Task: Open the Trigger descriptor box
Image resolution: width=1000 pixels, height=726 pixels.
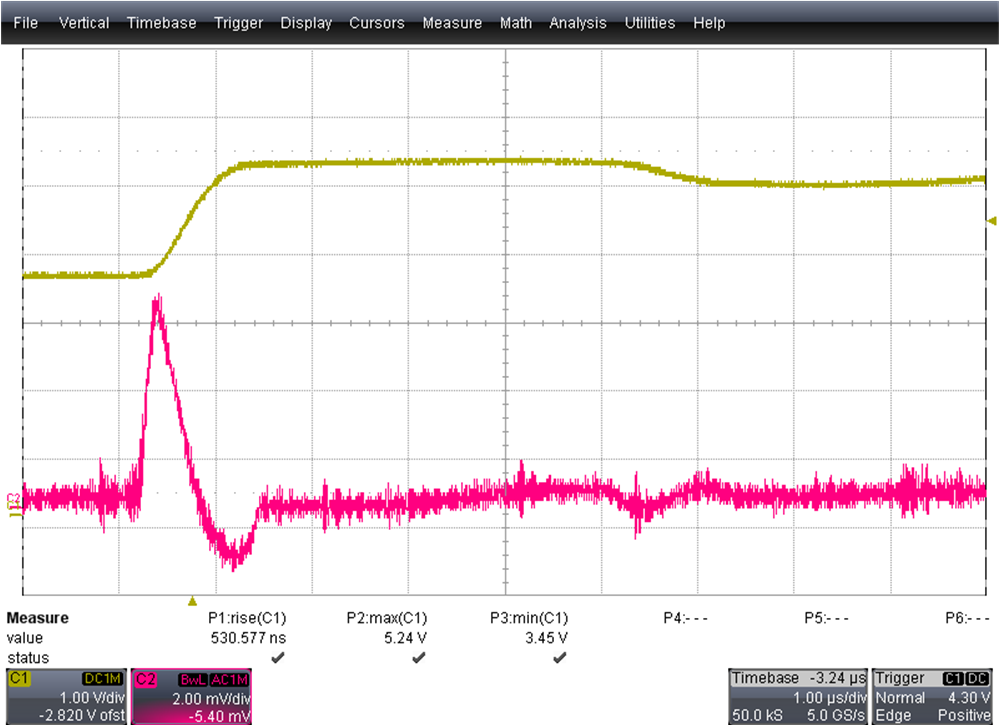Action: 933,696
